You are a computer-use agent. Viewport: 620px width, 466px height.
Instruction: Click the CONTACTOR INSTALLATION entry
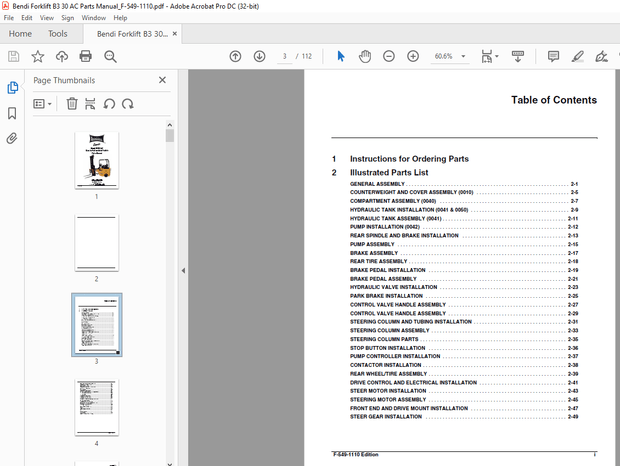coord(464,365)
